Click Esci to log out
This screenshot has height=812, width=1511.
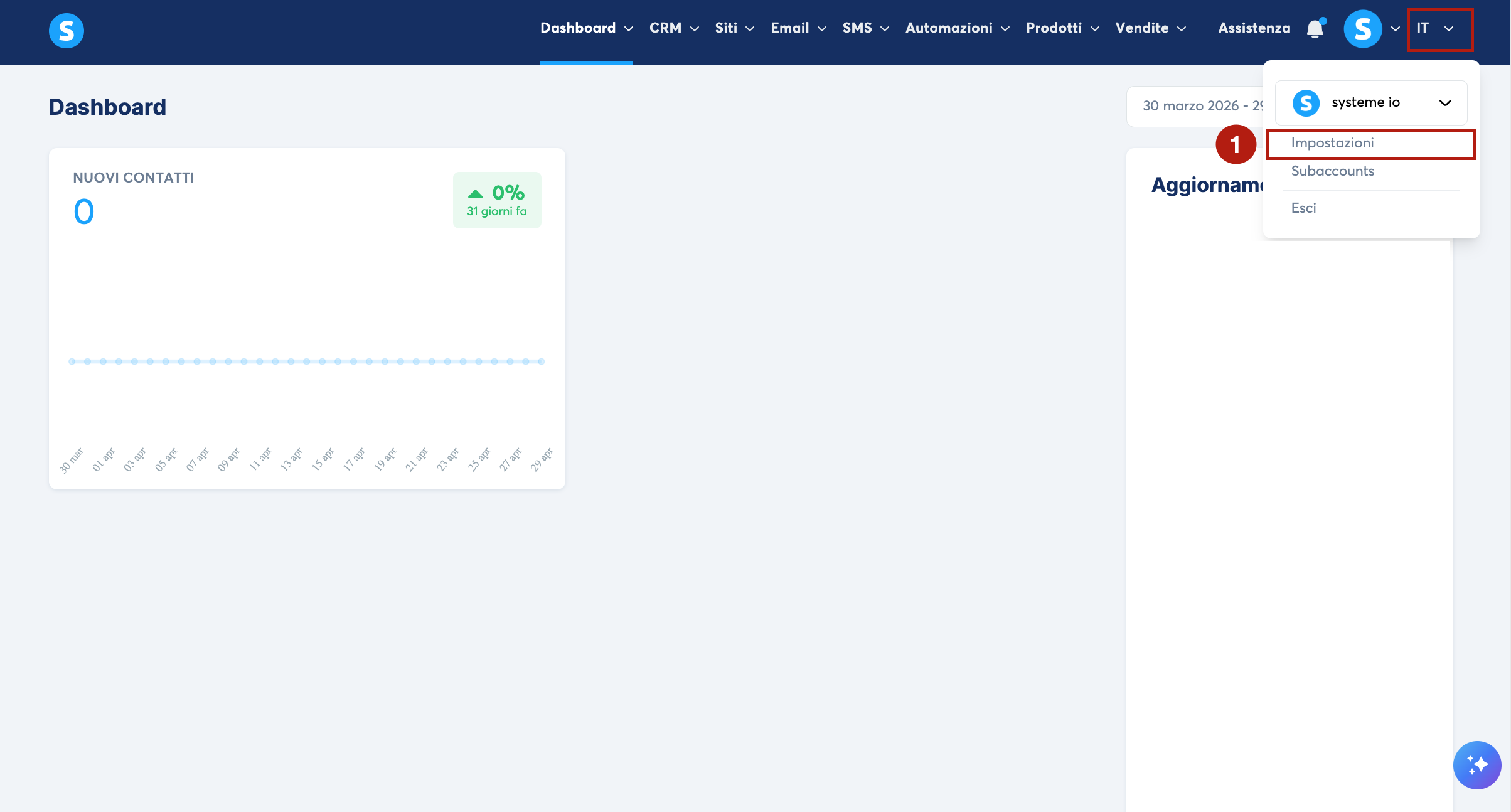point(1303,208)
